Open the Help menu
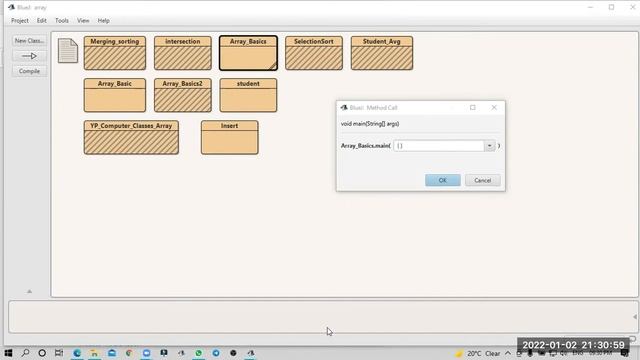 [x=104, y=20]
